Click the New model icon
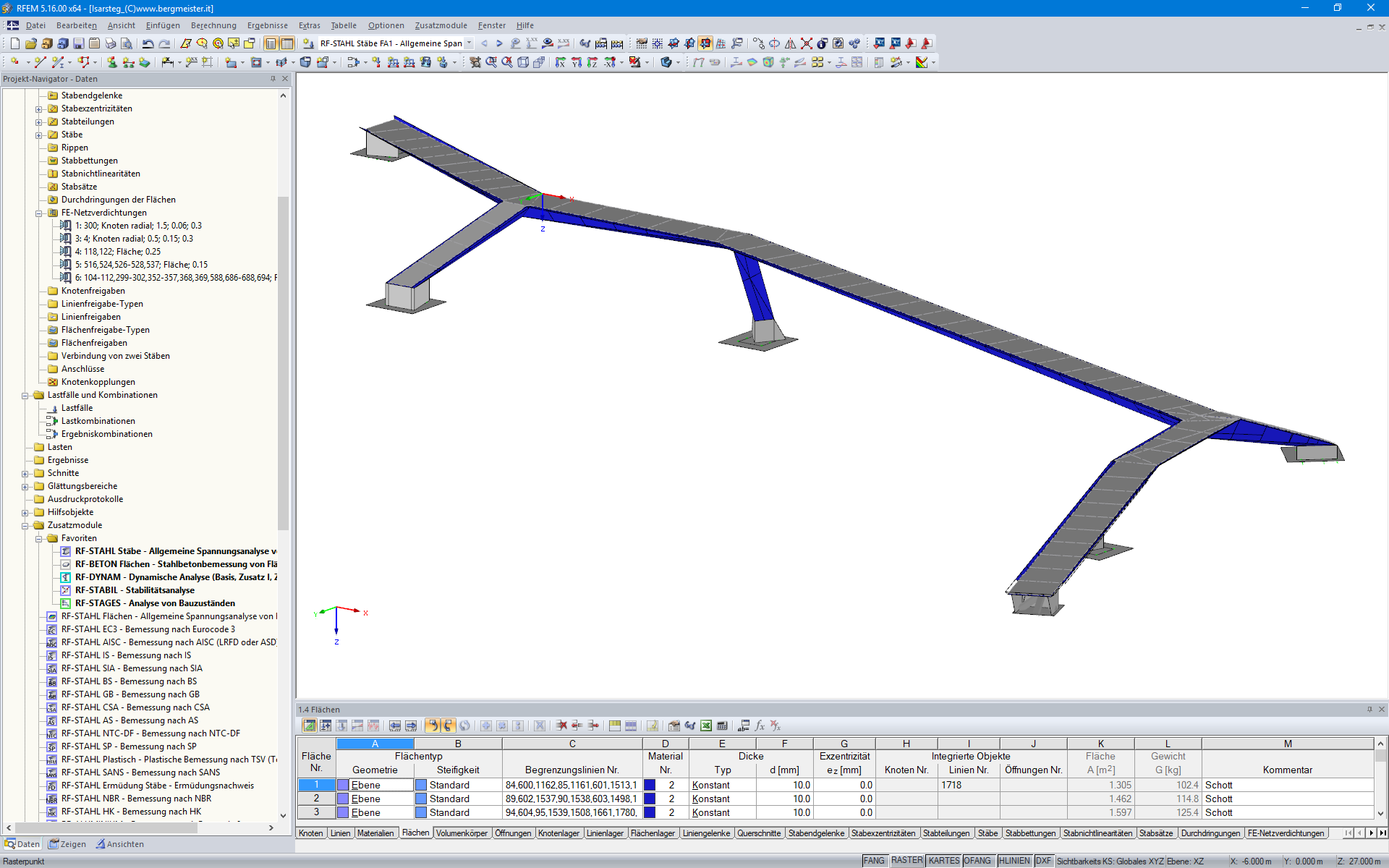The image size is (1389, 868). click(x=14, y=43)
